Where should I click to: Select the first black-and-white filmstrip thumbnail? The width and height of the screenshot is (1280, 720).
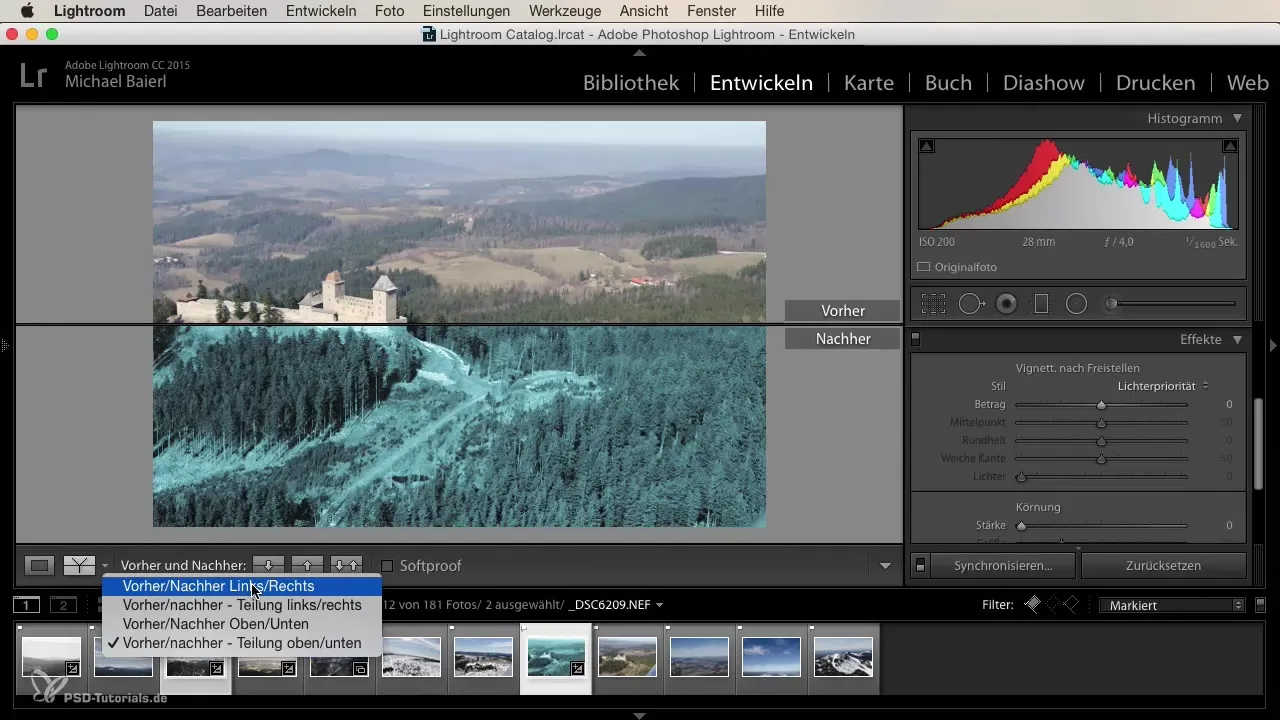click(x=51, y=657)
